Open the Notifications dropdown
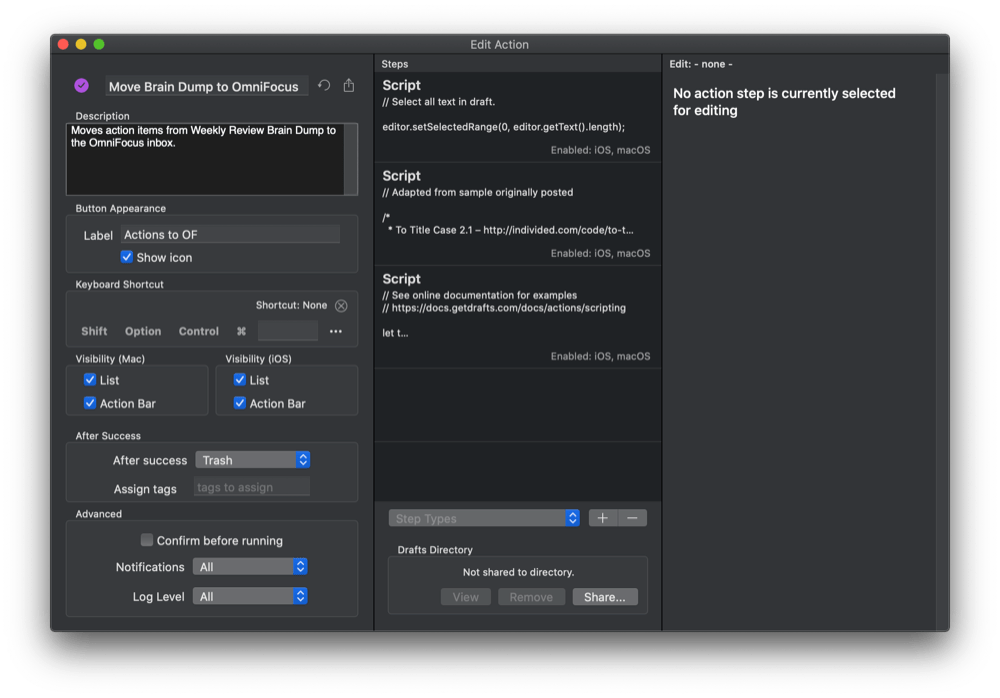This screenshot has height=698, width=1000. [x=250, y=567]
